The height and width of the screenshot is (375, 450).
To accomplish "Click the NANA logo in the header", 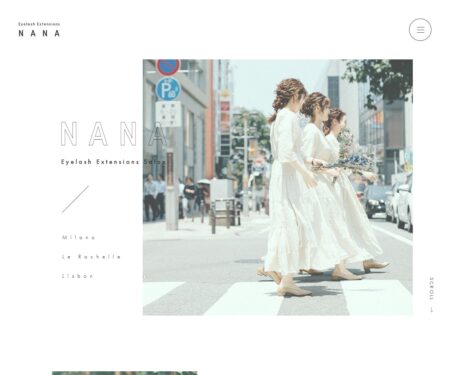I will pyautogui.click(x=39, y=33).
